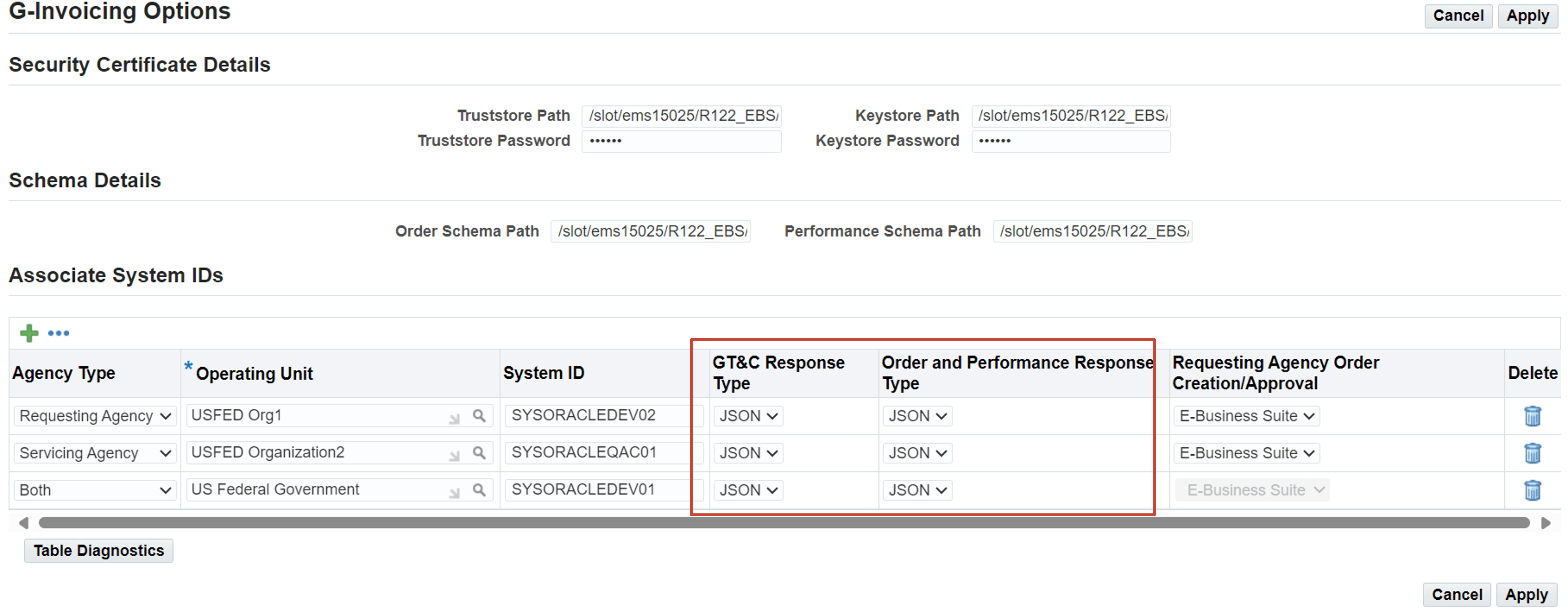Open search icon for USFED Organization2 operating unit
1568x612 pixels.
pos(479,452)
